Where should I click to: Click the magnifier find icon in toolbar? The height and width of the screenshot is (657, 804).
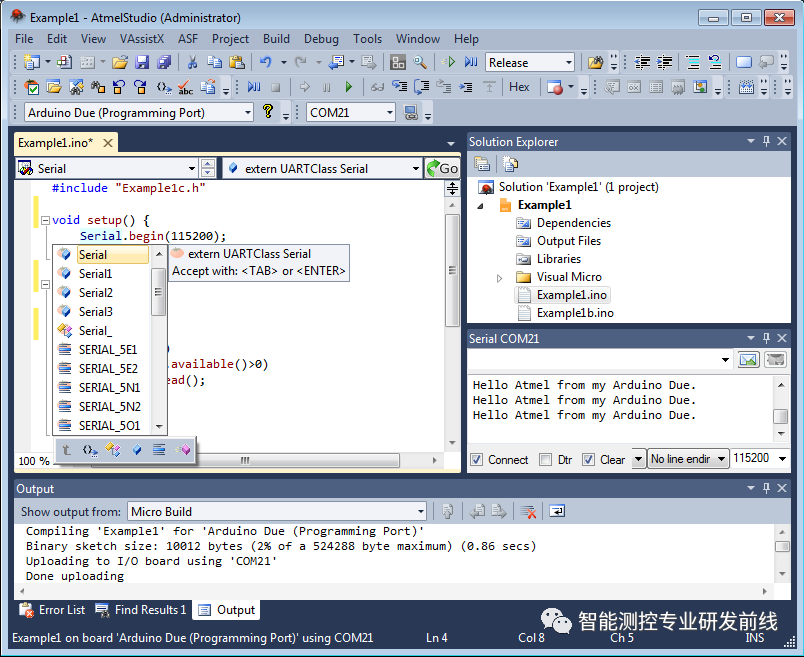click(420, 63)
